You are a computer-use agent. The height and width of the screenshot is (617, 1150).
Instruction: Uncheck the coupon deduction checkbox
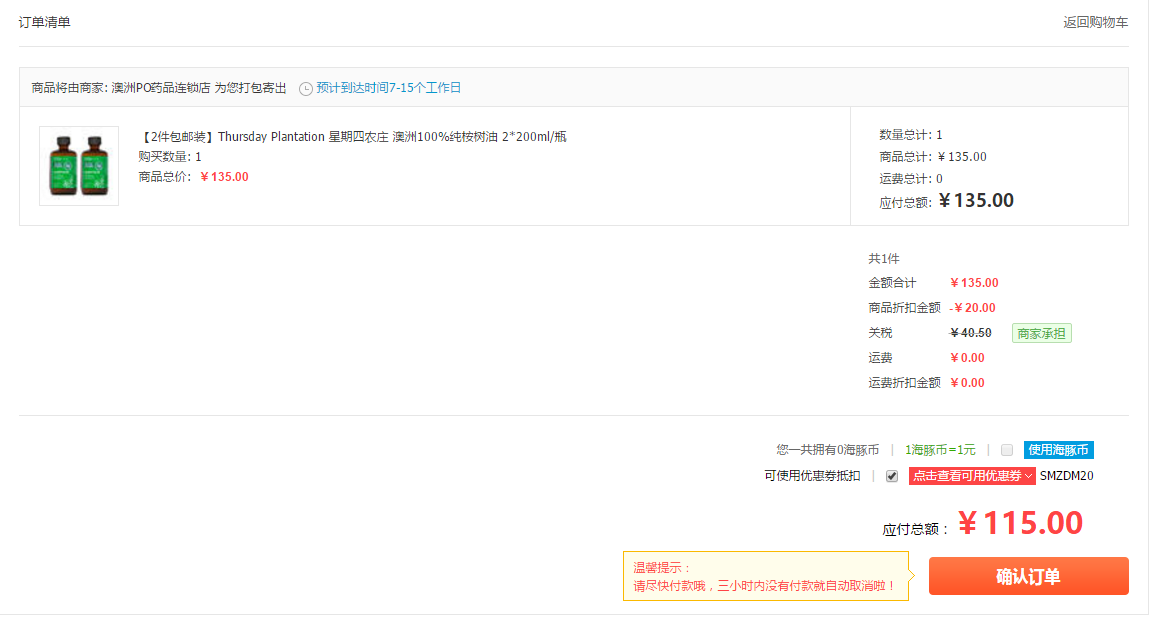pos(892,476)
